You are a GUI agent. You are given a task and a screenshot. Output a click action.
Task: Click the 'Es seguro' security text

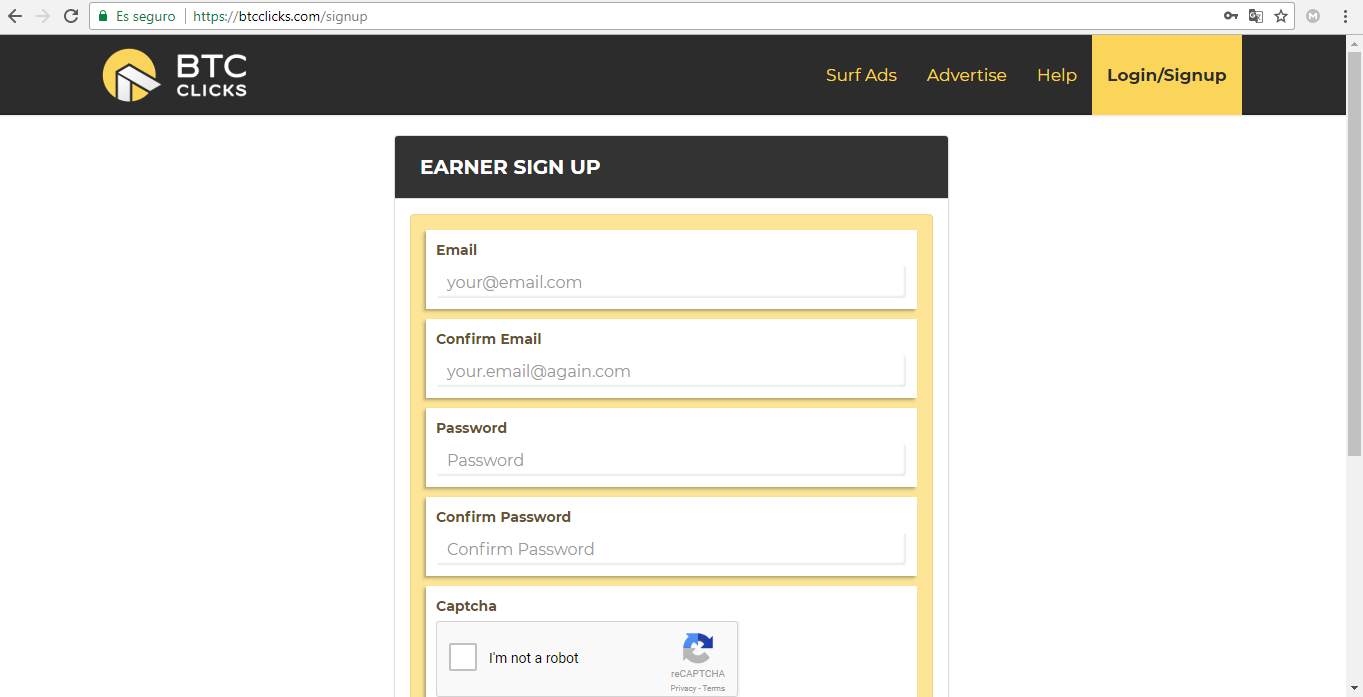click(146, 16)
